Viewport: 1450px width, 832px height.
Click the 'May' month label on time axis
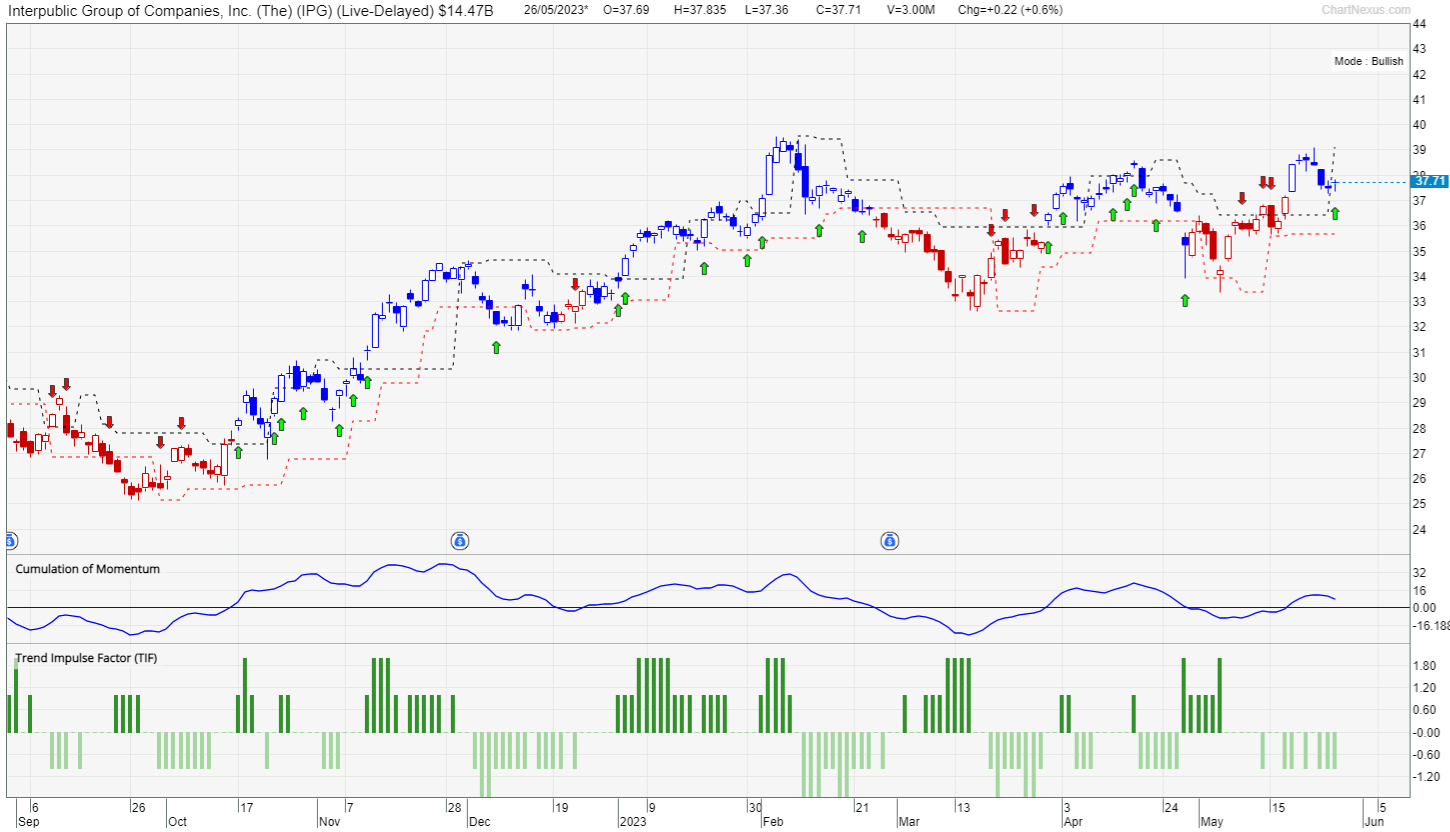click(1211, 822)
